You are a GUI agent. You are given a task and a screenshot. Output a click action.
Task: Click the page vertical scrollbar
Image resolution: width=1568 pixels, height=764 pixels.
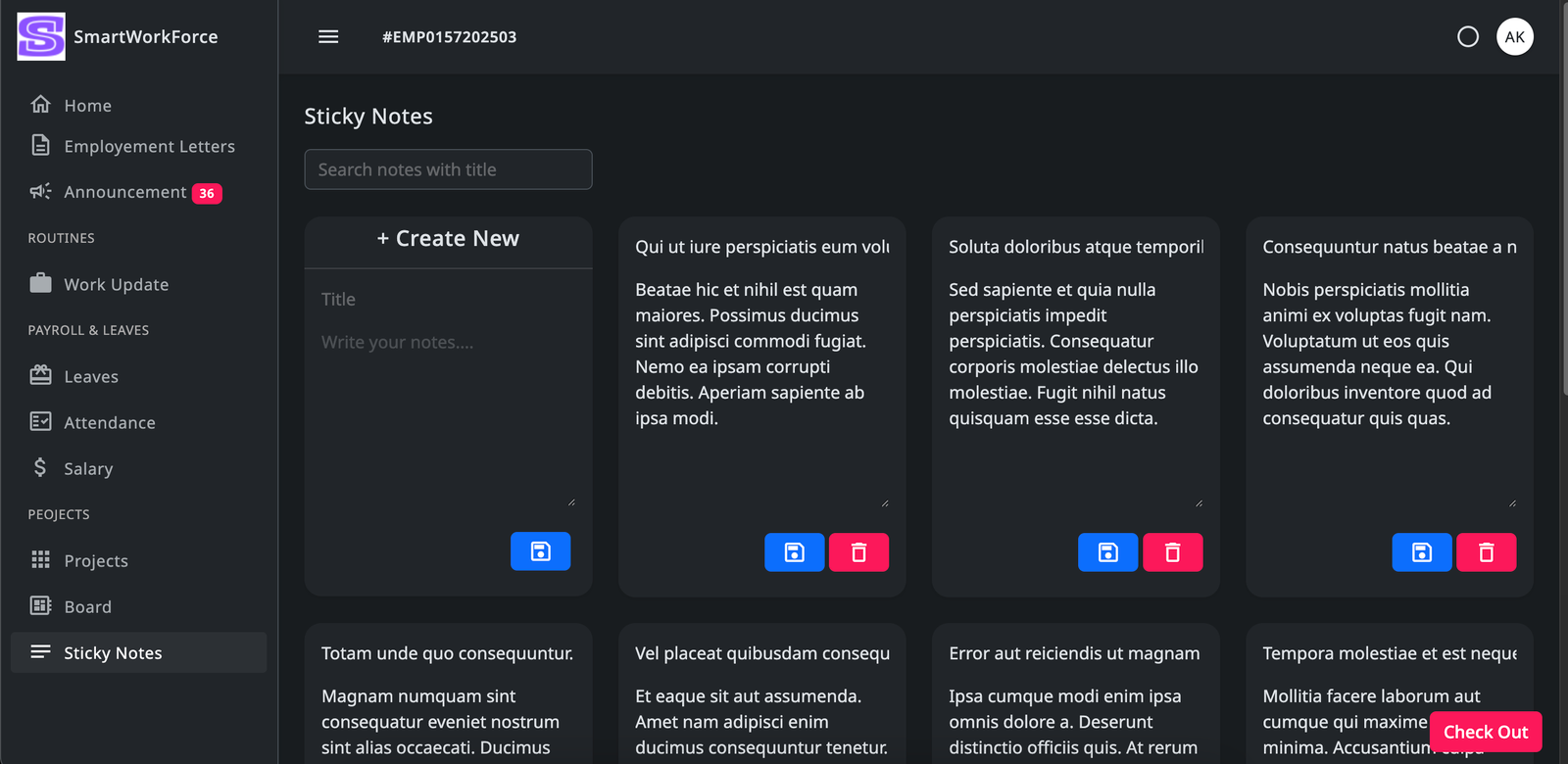[1563, 196]
